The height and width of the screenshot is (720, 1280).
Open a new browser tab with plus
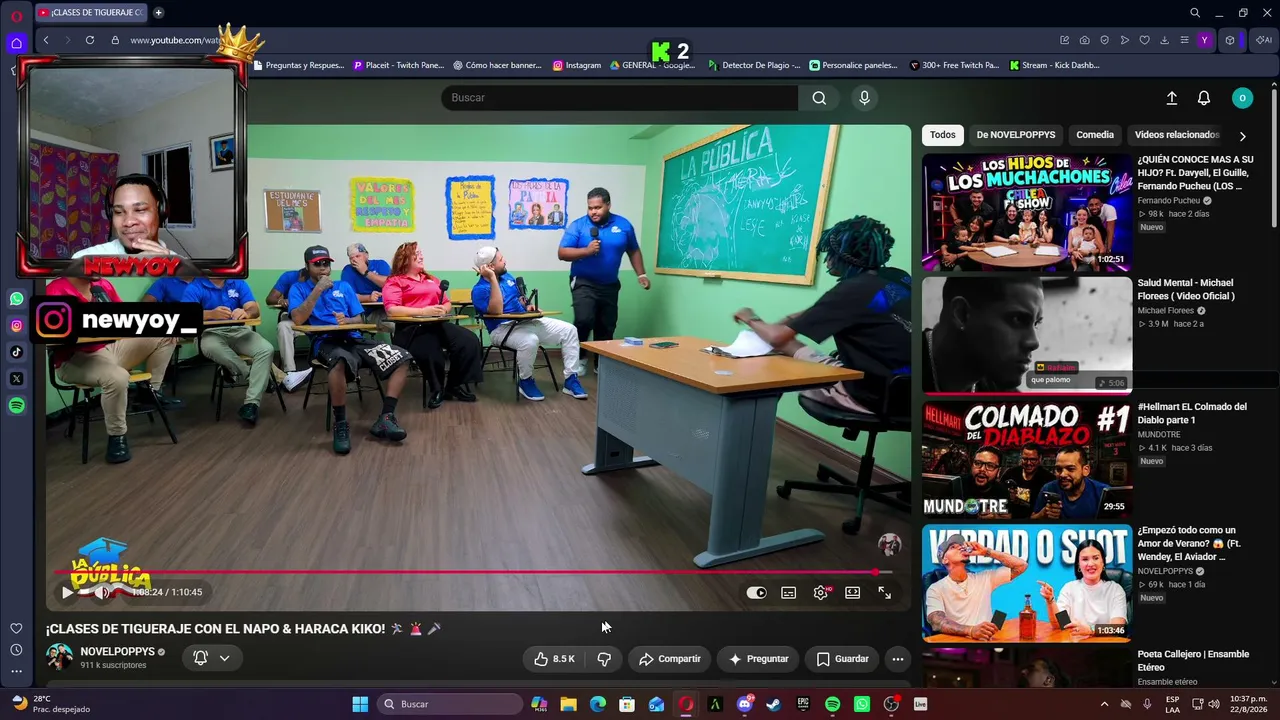pyautogui.click(x=158, y=13)
